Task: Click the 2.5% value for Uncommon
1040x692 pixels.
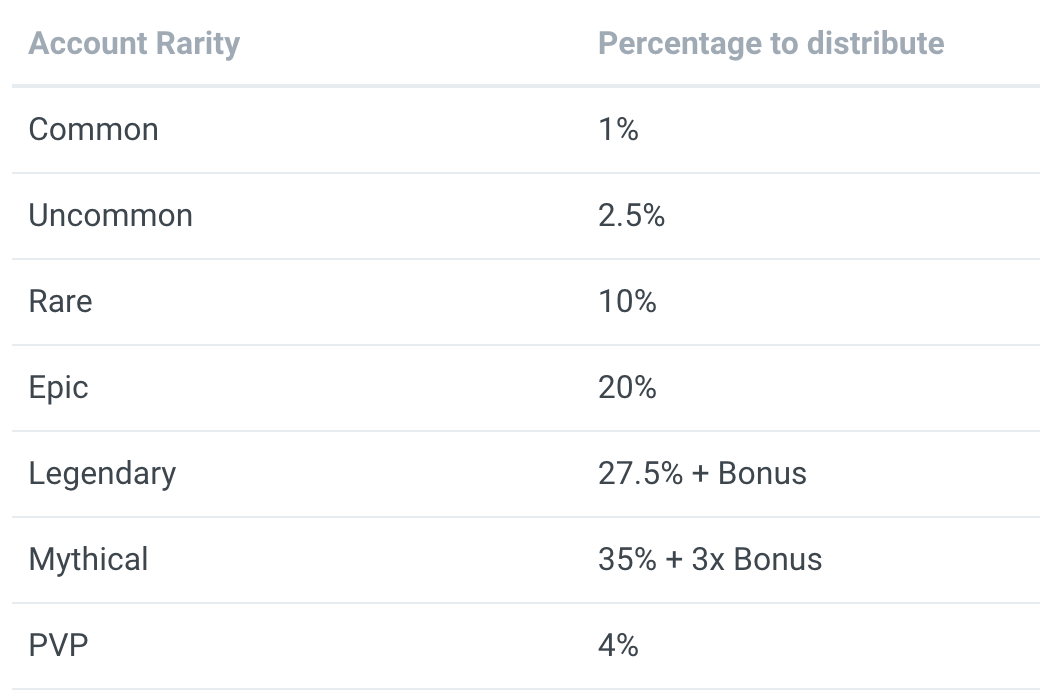Action: click(631, 216)
